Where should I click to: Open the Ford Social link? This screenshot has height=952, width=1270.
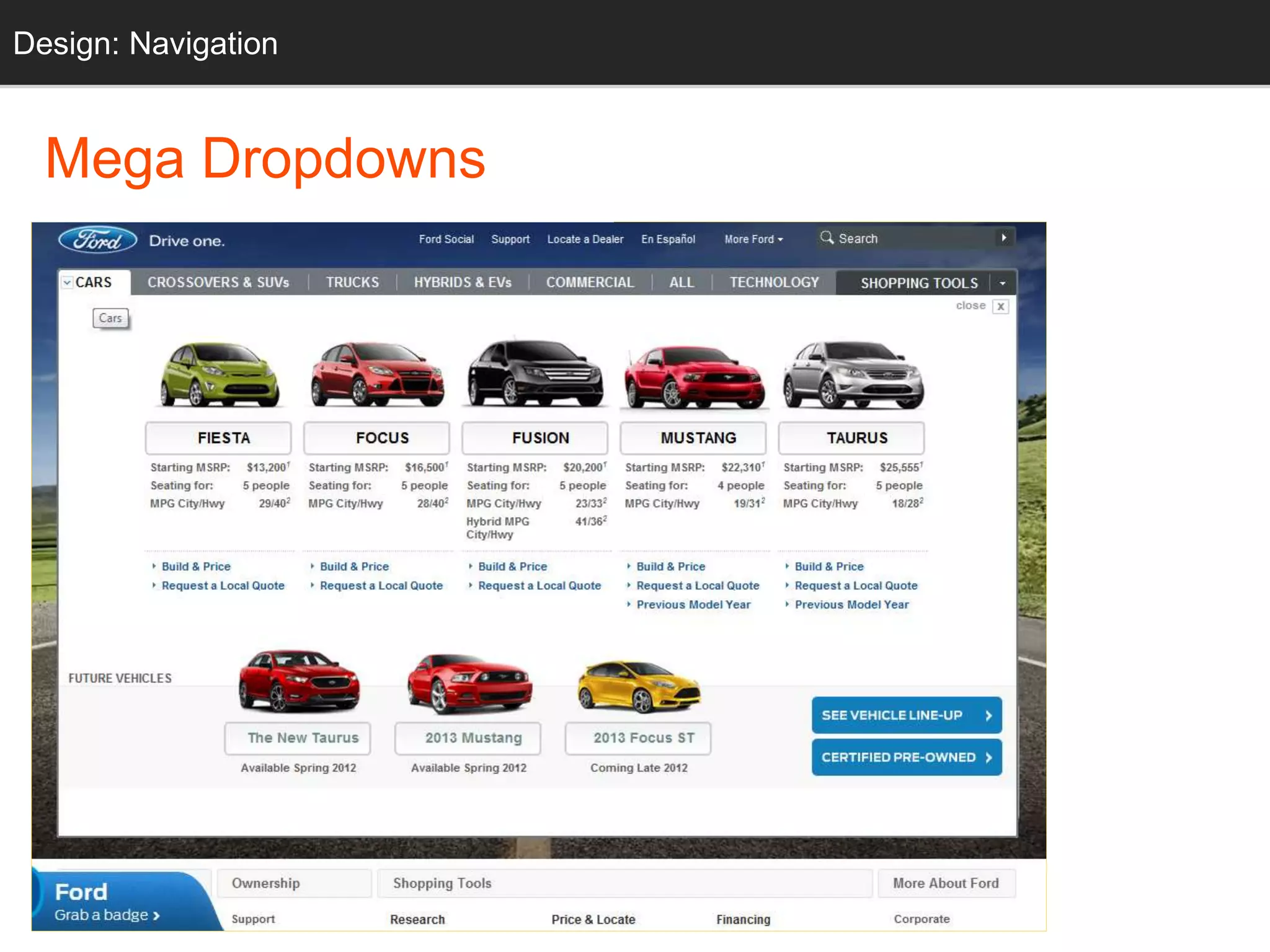(x=446, y=239)
